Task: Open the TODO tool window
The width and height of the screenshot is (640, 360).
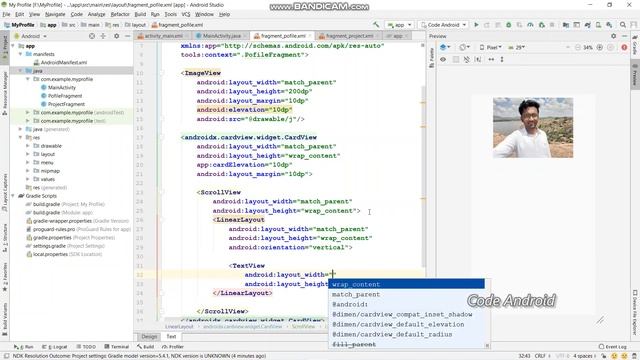Action: coord(86,347)
